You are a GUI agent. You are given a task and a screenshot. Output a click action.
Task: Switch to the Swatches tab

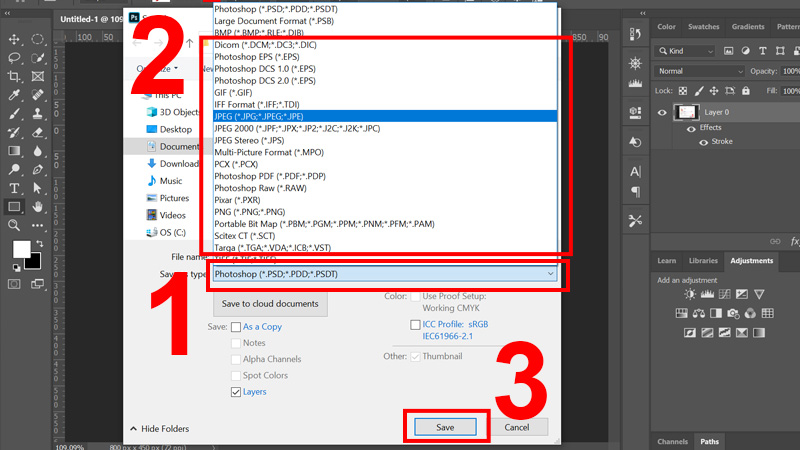coord(704,27)
